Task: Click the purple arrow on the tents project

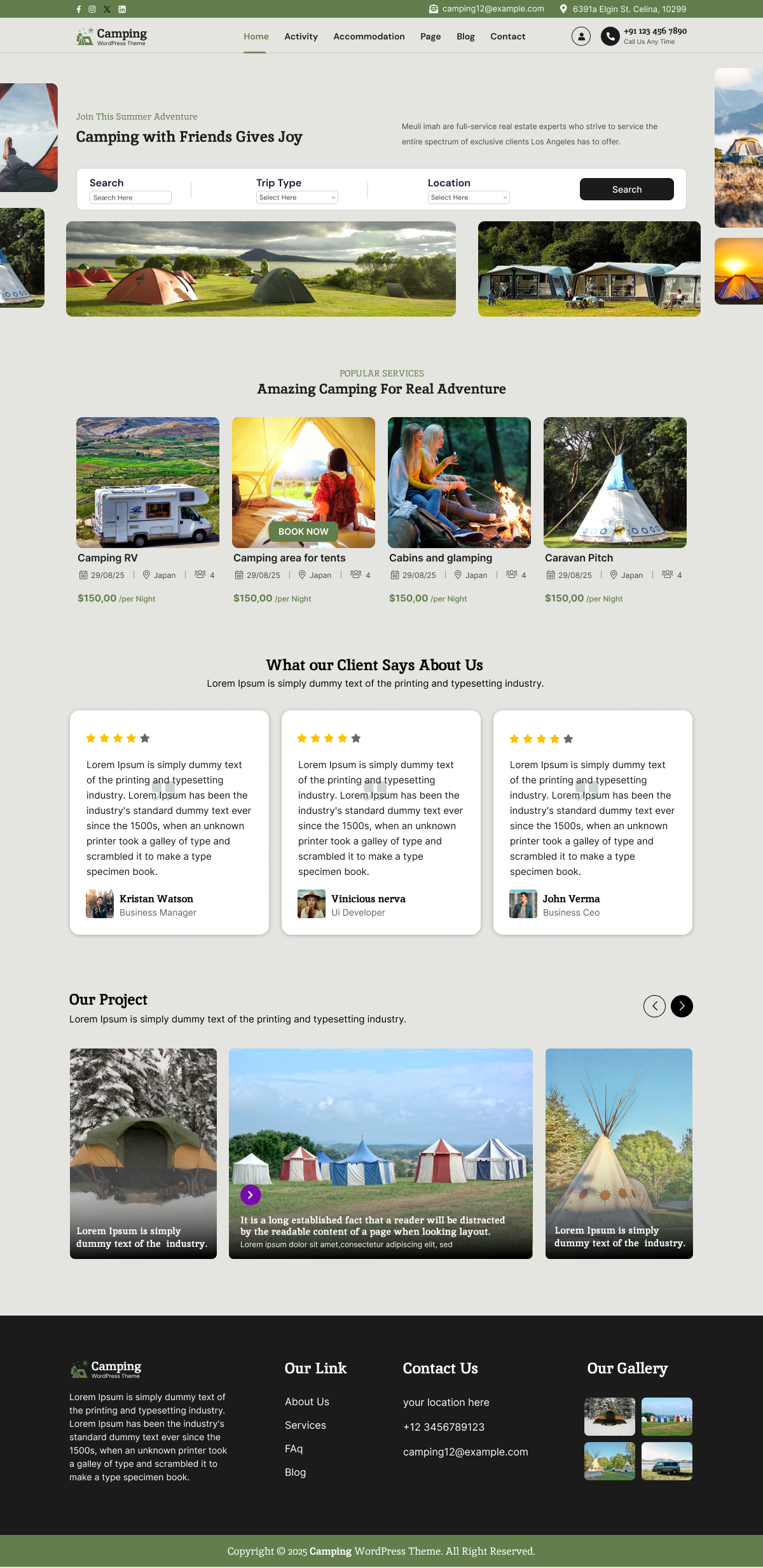Action: tap(251, 1195)
